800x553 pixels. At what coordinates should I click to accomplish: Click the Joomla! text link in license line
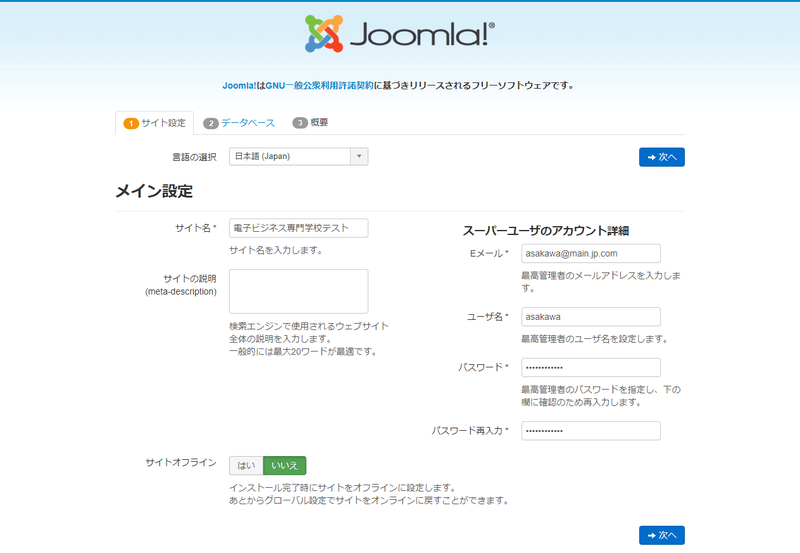[240, 85]
